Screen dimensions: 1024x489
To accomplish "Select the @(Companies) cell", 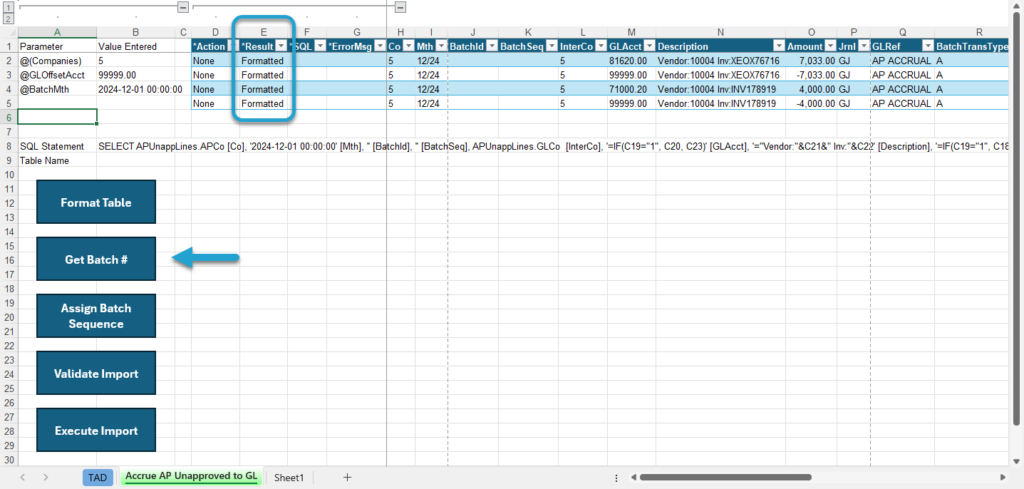I will pyautogui.click(x=57, y=61).
